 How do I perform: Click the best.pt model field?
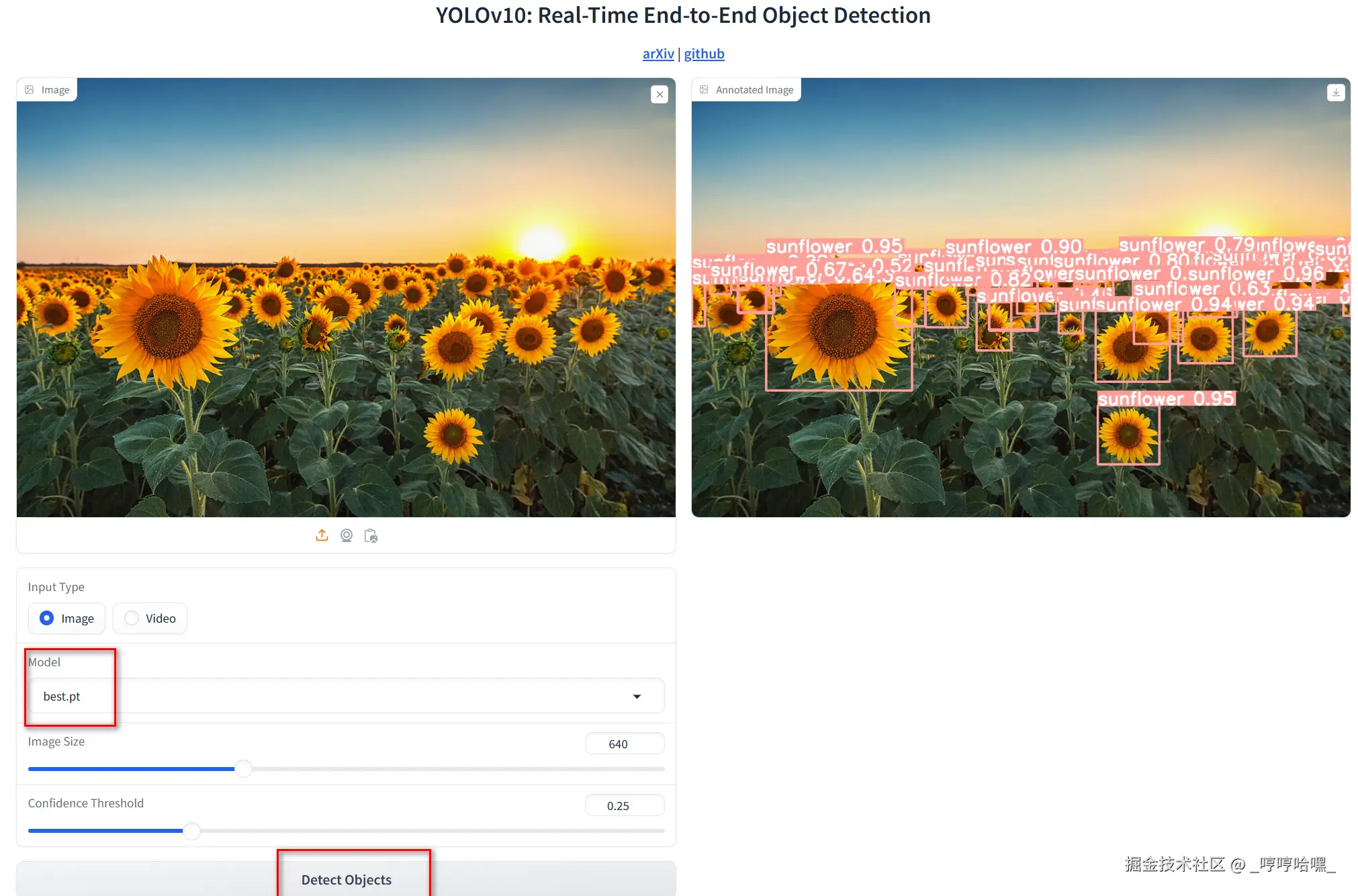point(347,696)
